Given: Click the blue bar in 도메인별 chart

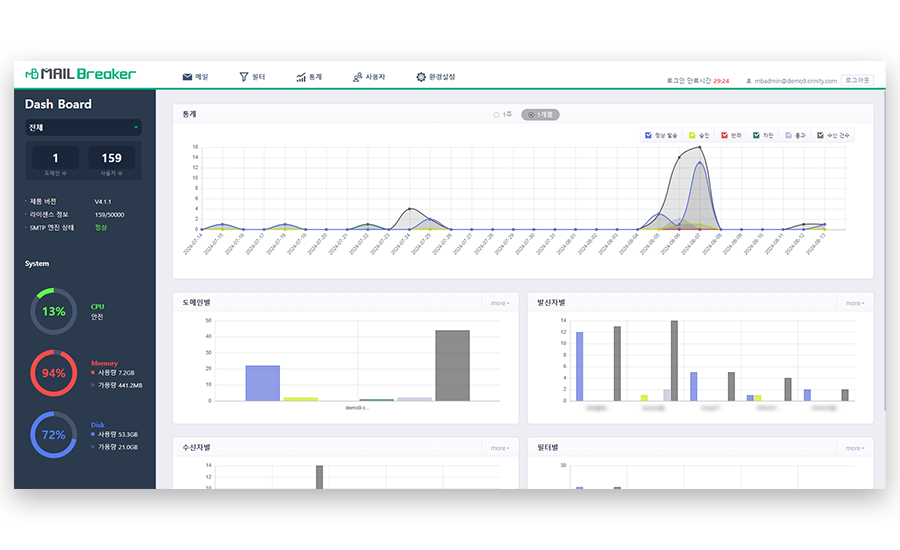Looking at the screenshot, I should (x=263, y=383).
